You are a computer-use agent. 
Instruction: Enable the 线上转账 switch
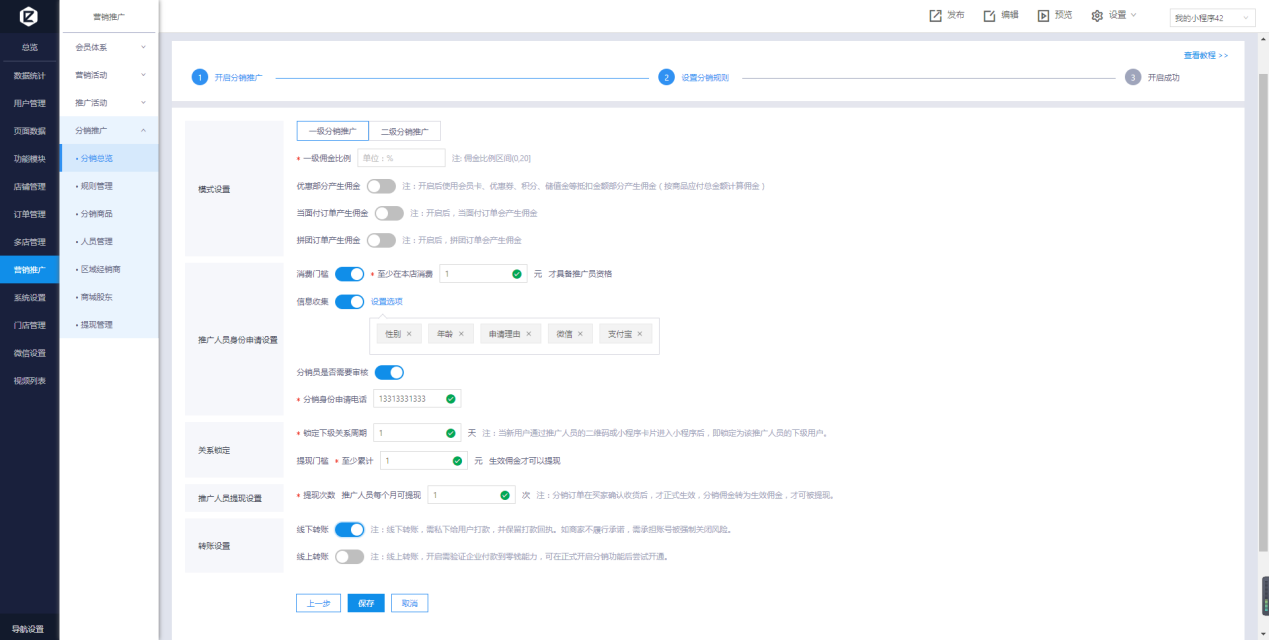[x=349, y=556]
